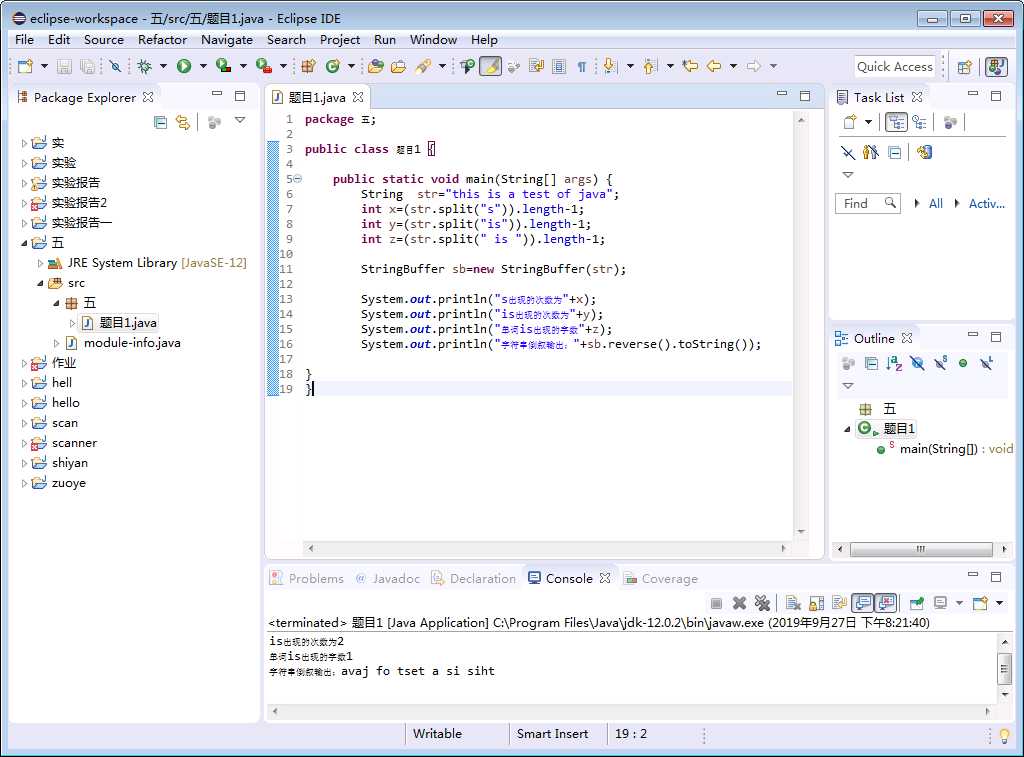Image resolution: width=1024 pixels, height=757 pixels.
Task: Open Package Explorer View Menu triangle
Action: coord(240,120)
